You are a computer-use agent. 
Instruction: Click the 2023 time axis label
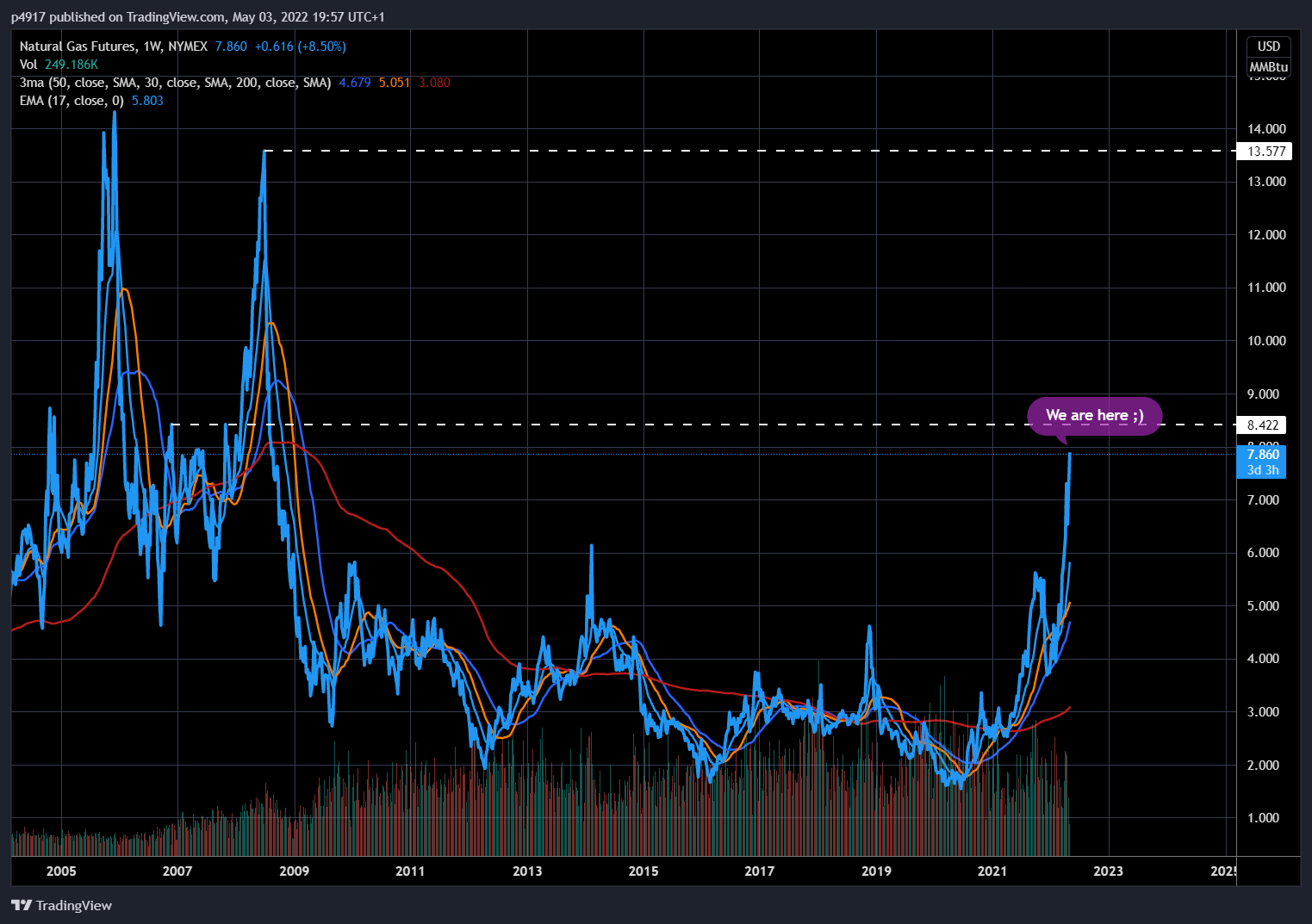(x=1109, y=871)
